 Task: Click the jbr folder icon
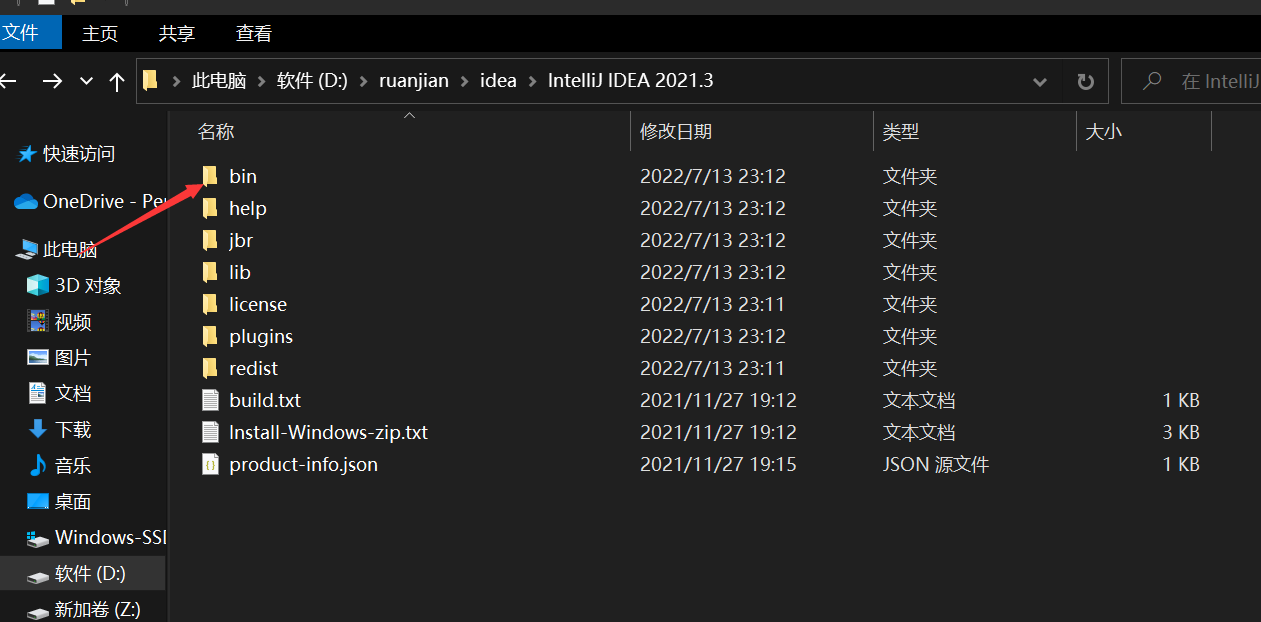210,240
